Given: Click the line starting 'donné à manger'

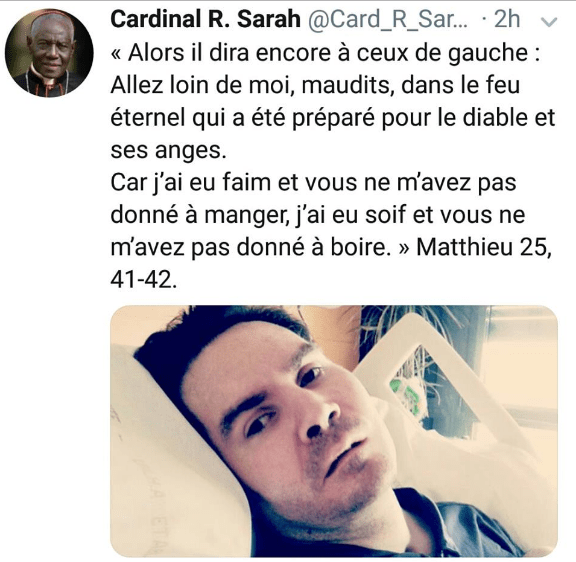Looking at the screenshot, I should coord(318,215).
